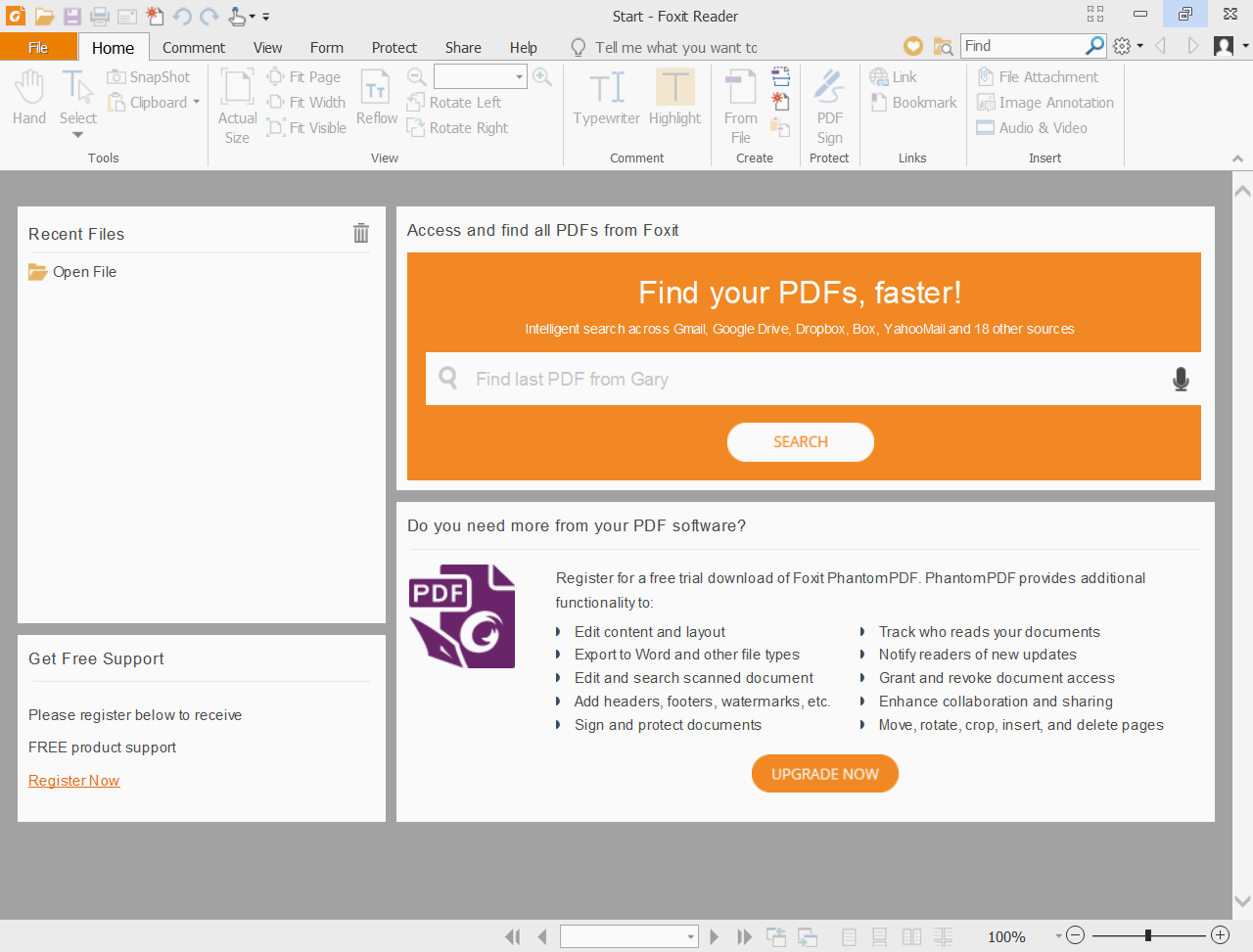Select the Highlight comment tool

[675, 98]
